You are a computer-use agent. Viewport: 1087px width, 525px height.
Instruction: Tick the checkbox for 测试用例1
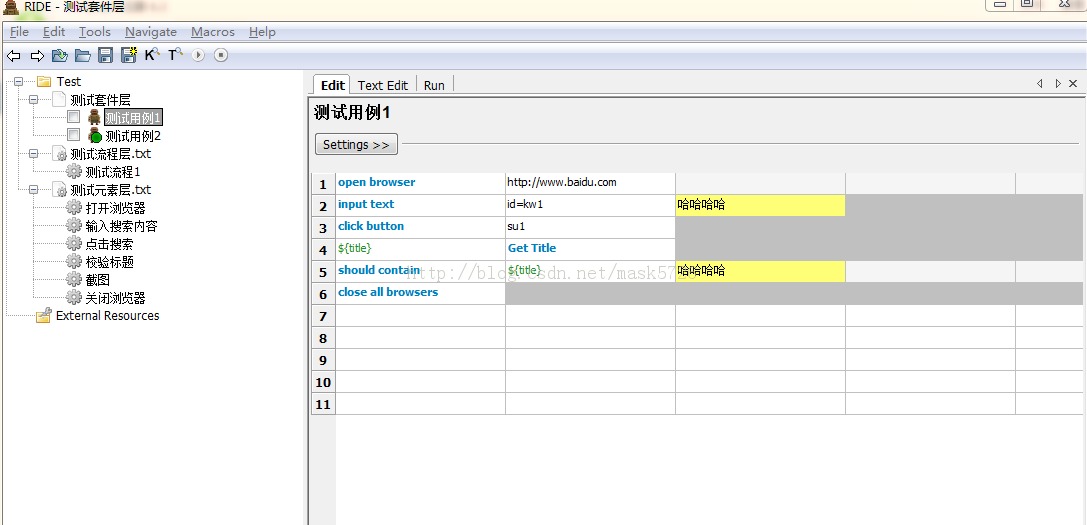coord(73,117)
